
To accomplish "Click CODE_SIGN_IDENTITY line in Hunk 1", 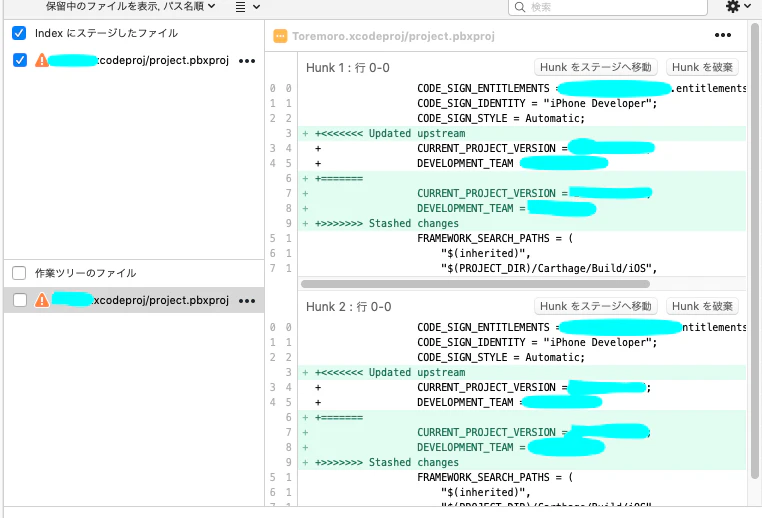I will [522, 103].
